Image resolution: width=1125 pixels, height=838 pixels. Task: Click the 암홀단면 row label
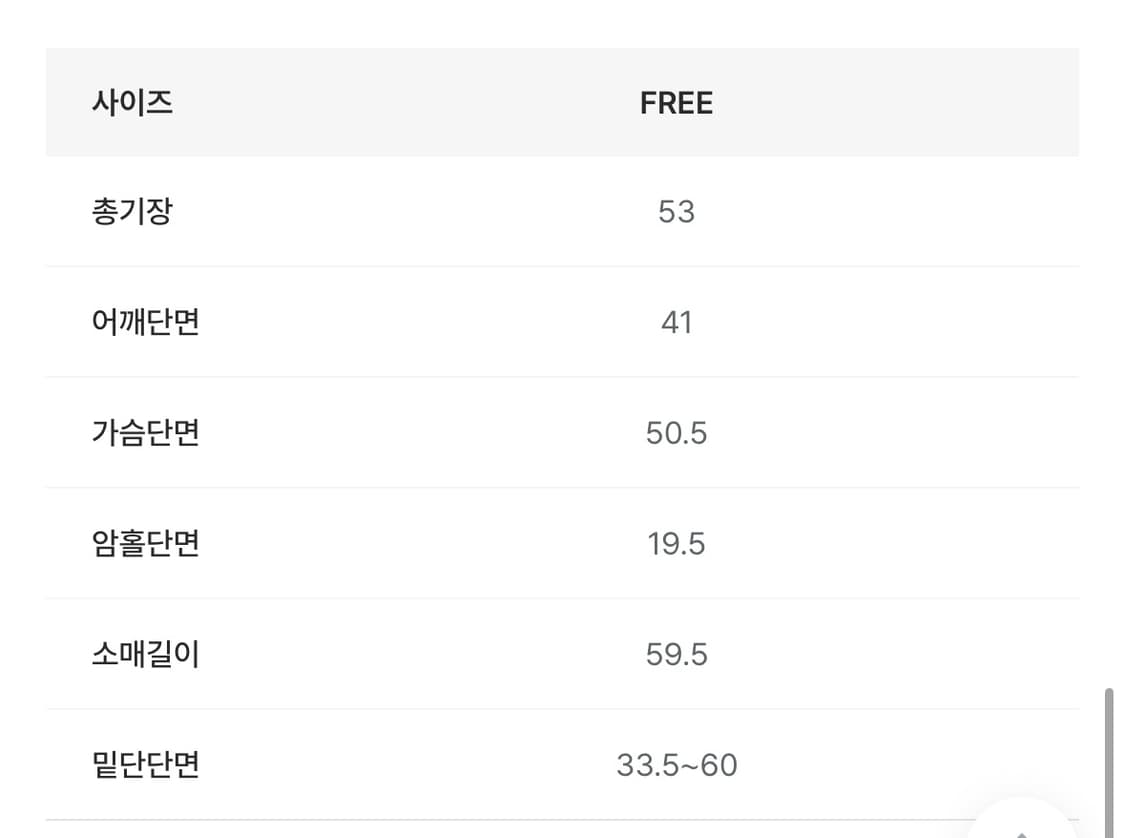[x=146, y=544]
